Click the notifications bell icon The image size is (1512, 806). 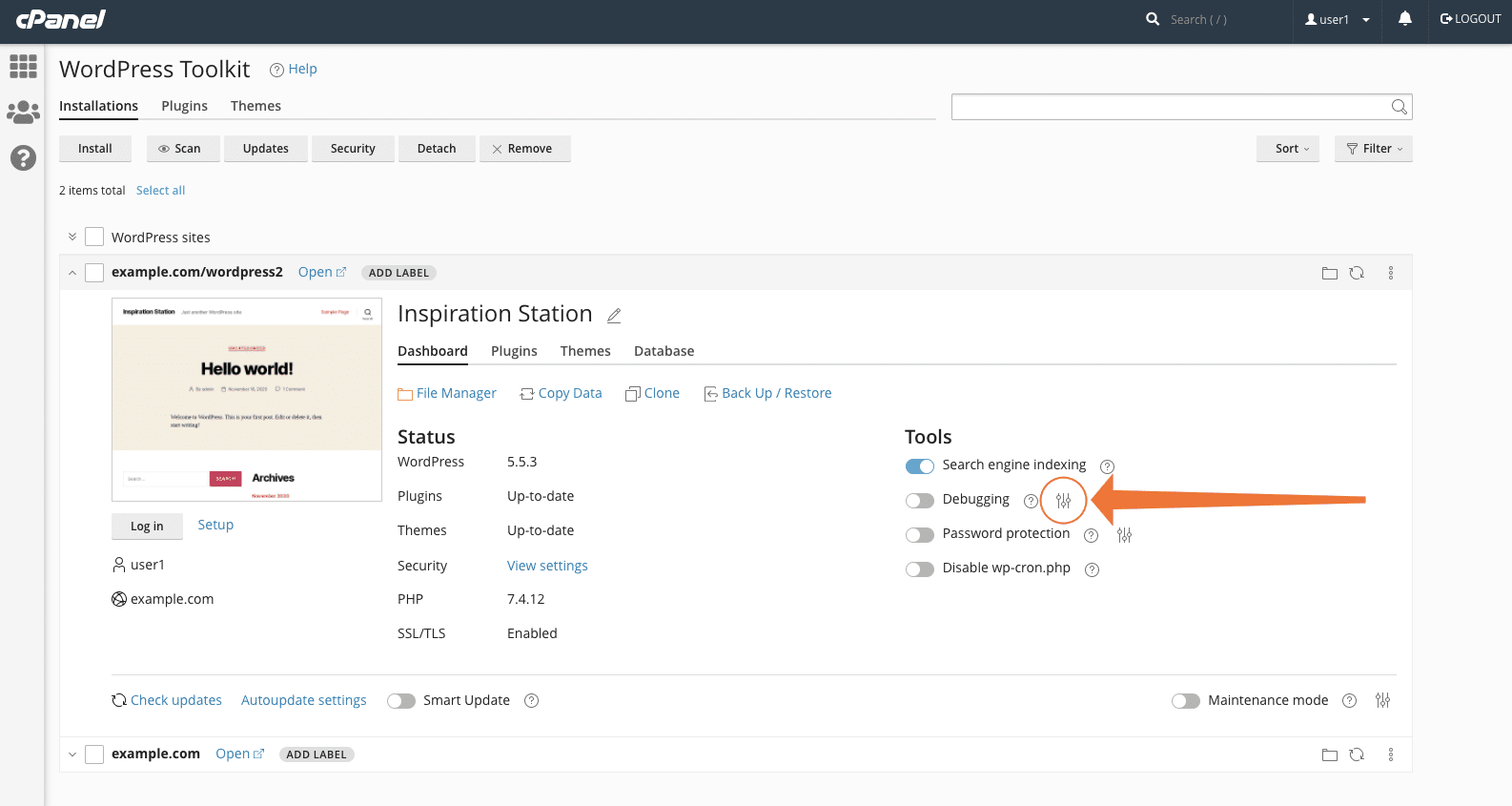point(1404,19)
